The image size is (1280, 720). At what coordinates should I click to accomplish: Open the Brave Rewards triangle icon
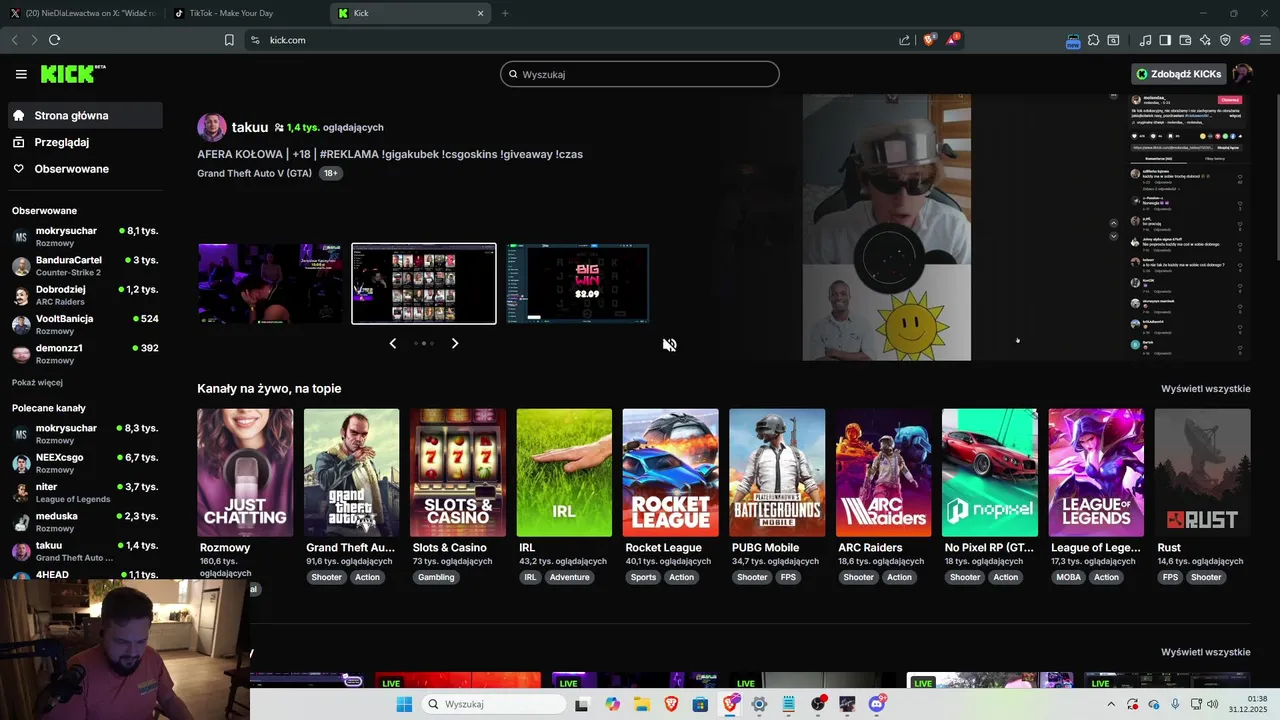(953, 40)
